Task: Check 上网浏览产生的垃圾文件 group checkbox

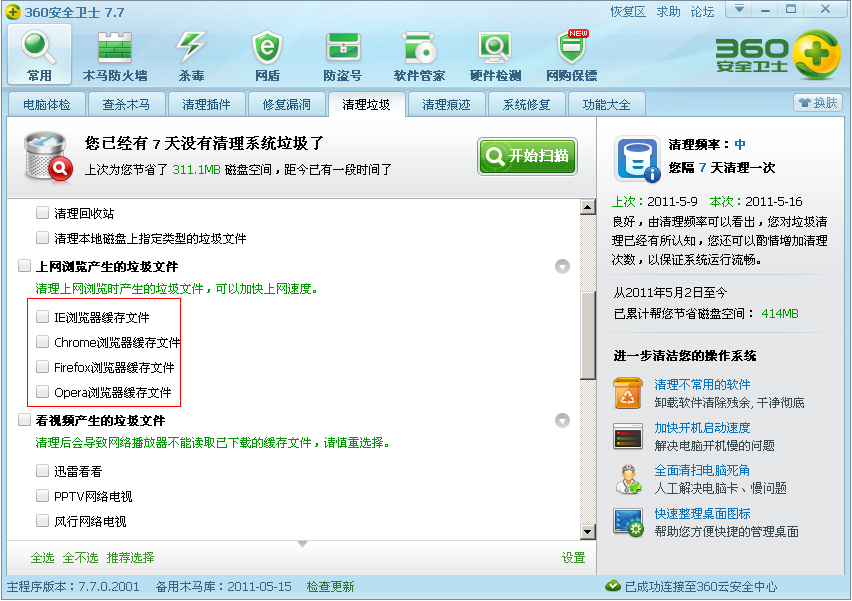Action: tap(24, 266)
